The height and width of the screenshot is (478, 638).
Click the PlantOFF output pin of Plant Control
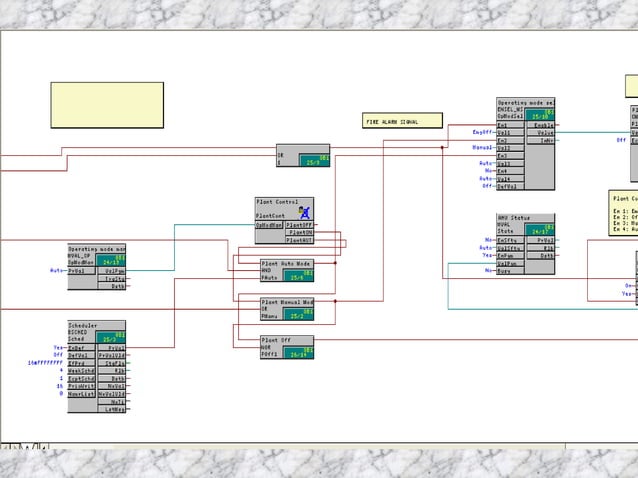[299, 225]
